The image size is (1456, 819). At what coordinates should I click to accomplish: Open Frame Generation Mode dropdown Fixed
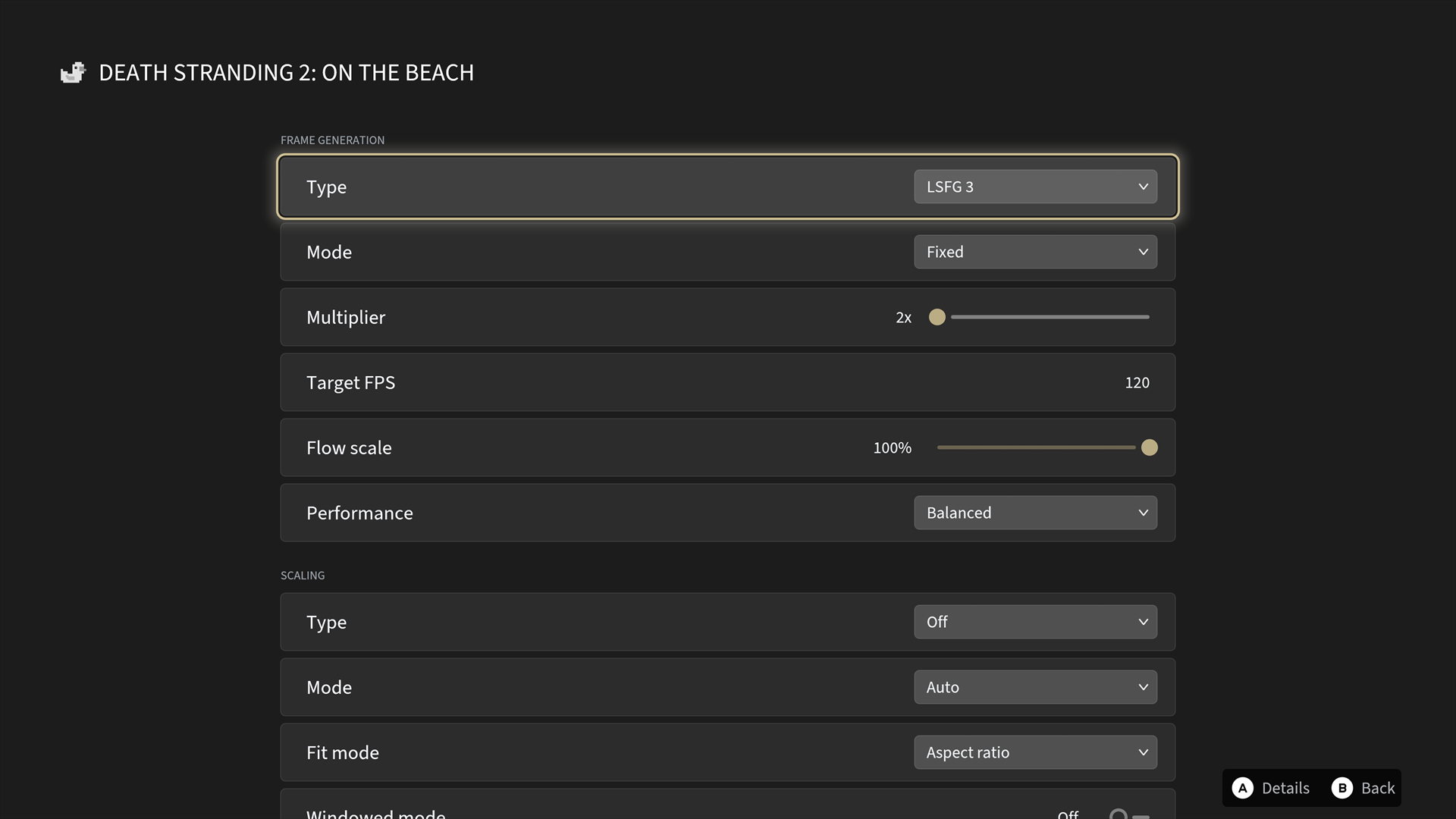tap(1035, 252)
